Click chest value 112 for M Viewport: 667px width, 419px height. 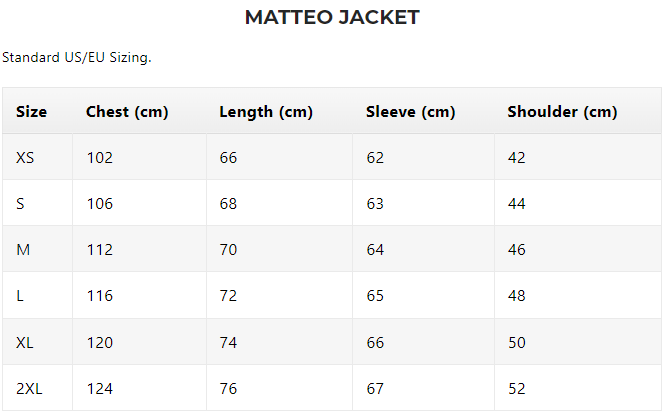[100, 250]
